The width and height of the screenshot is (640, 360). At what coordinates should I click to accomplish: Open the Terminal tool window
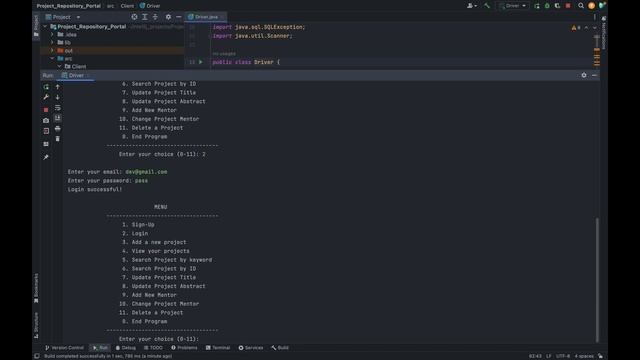point(218,348)
